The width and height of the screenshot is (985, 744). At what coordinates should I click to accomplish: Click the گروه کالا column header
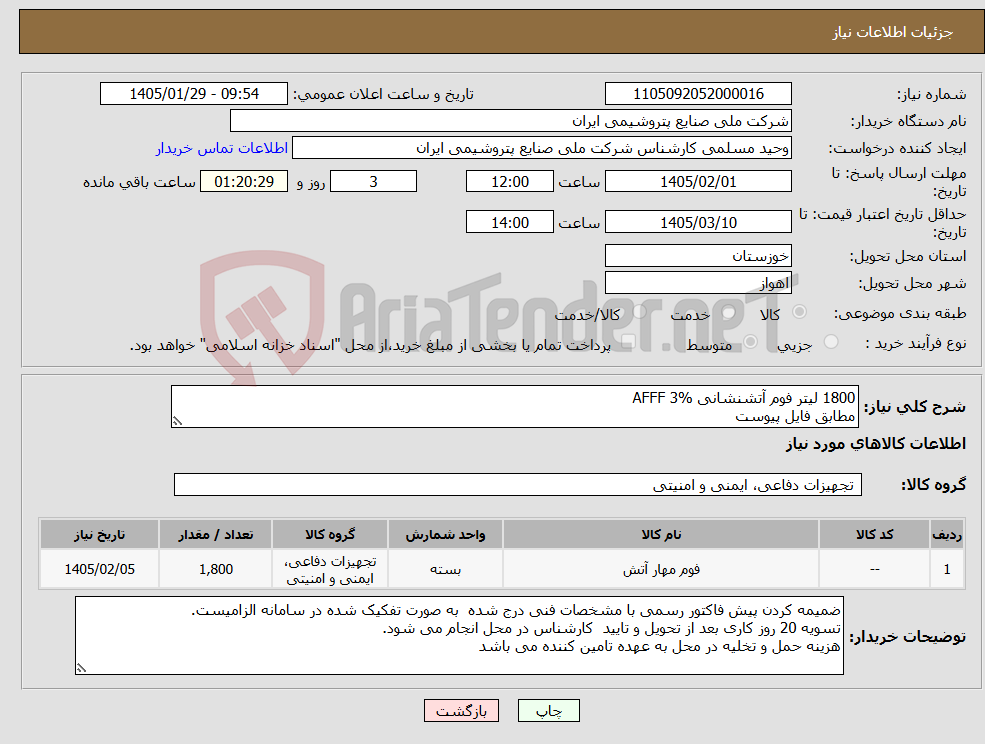(x=330, y=535)
